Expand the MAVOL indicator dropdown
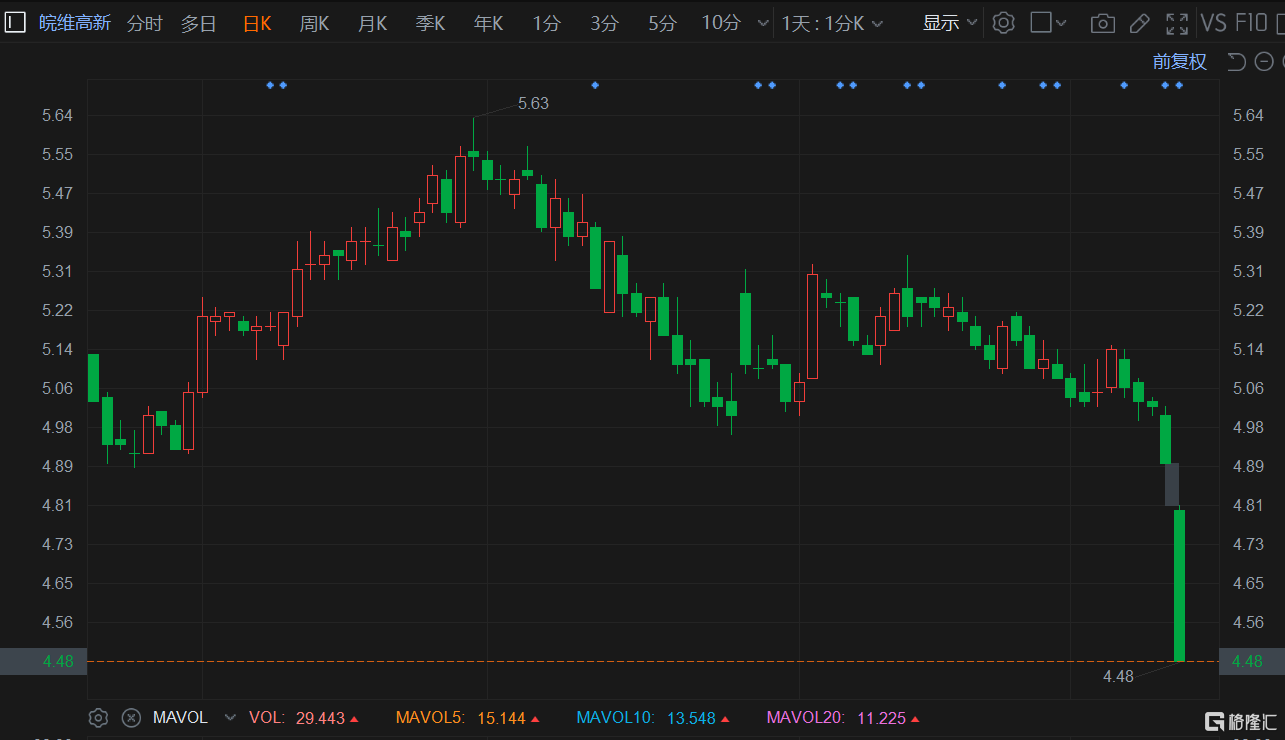1285x740 pixels. click(x=230, y=717)
